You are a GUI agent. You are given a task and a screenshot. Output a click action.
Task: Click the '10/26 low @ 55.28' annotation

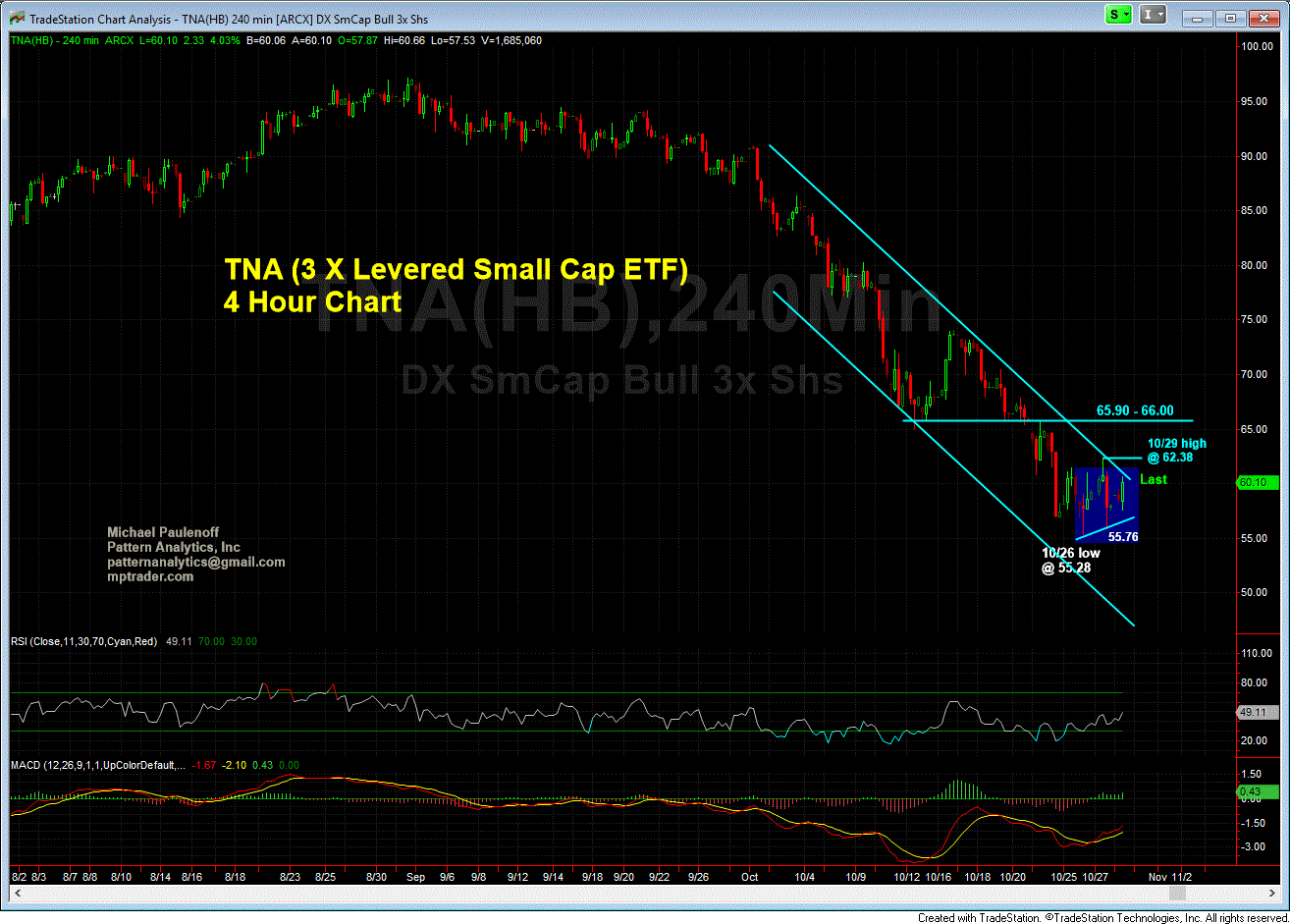(1073, 560)
